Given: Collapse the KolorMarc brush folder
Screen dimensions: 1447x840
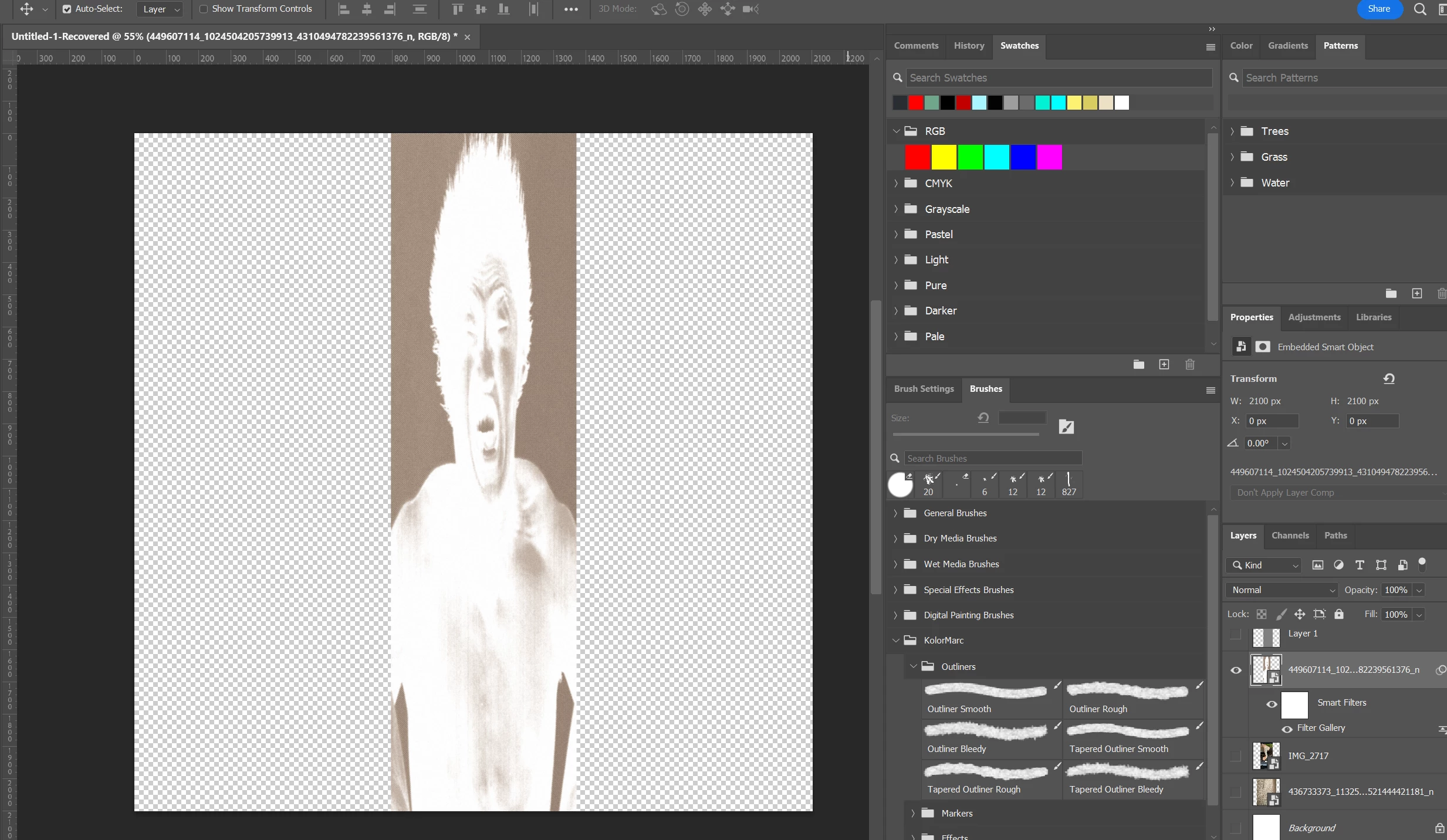Looking at the screenshot, I should coord(895,640).
